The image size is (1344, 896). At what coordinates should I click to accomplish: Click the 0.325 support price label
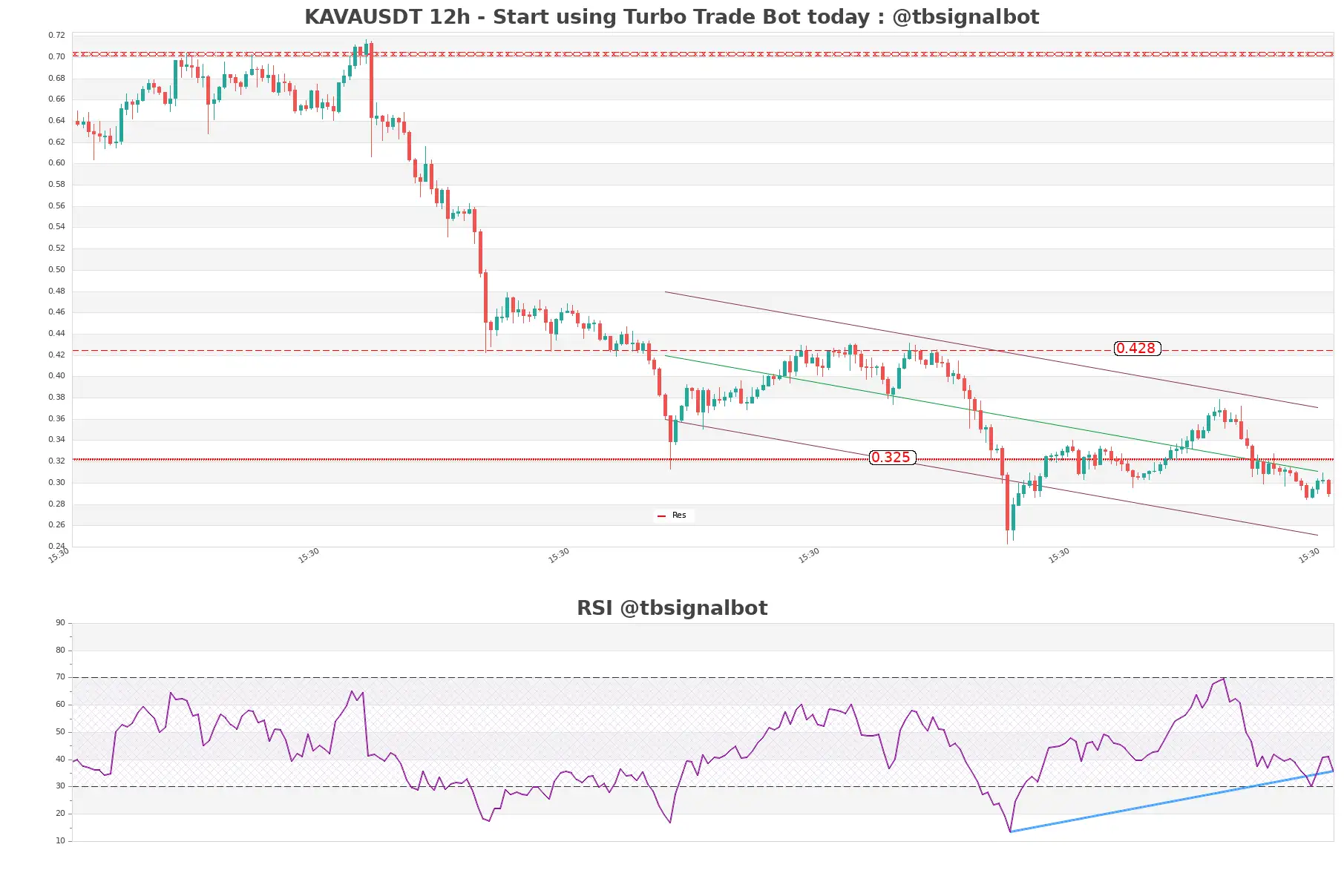892,458
